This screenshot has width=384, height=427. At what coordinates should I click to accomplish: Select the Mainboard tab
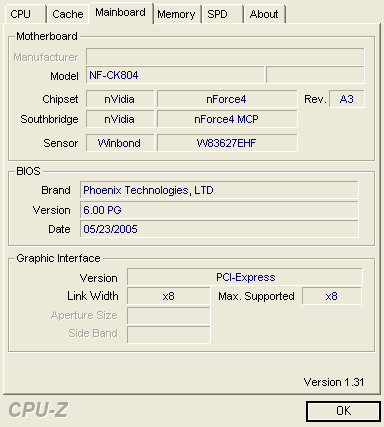[x=121, y=13]
